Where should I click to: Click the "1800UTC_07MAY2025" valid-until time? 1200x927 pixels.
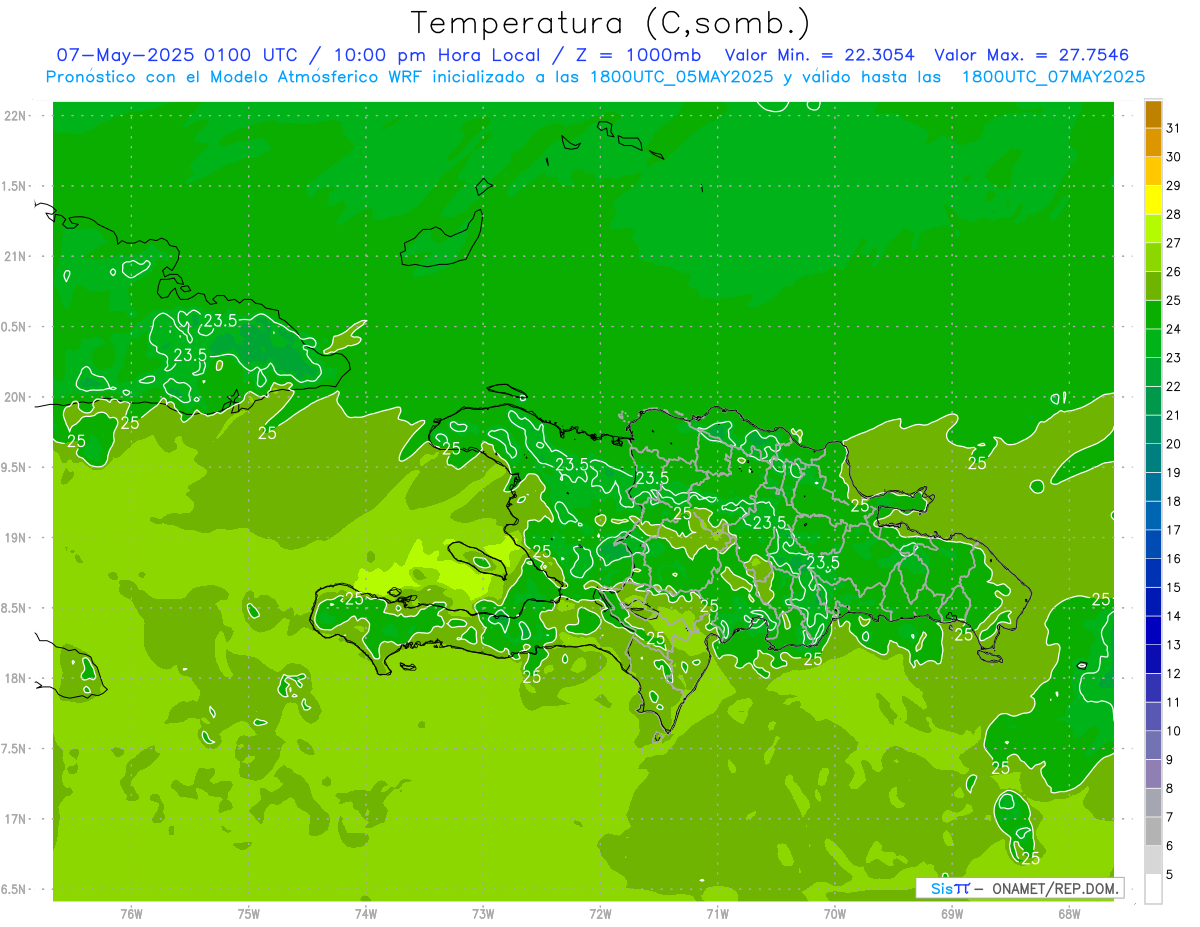click(x=1053, y=77)
